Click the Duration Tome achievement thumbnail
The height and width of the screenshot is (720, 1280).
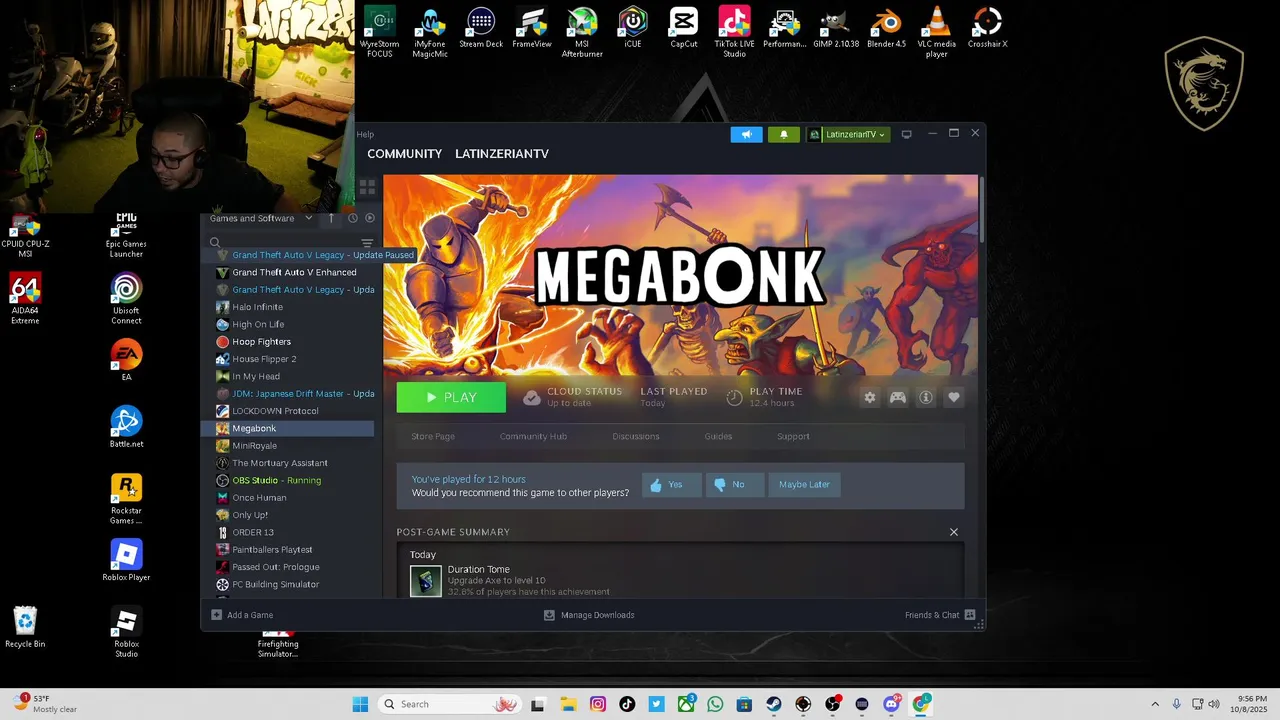pos(425,581)
